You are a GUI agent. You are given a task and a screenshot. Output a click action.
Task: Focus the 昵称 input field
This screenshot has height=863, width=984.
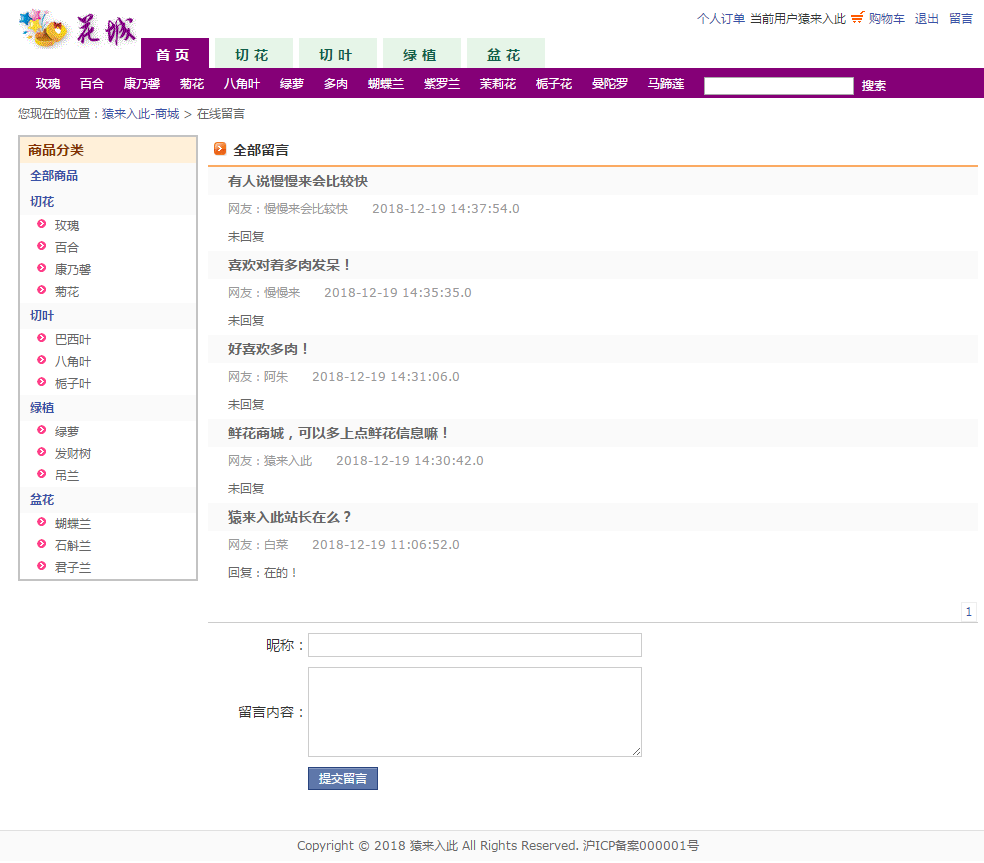[x=474, y=645]
